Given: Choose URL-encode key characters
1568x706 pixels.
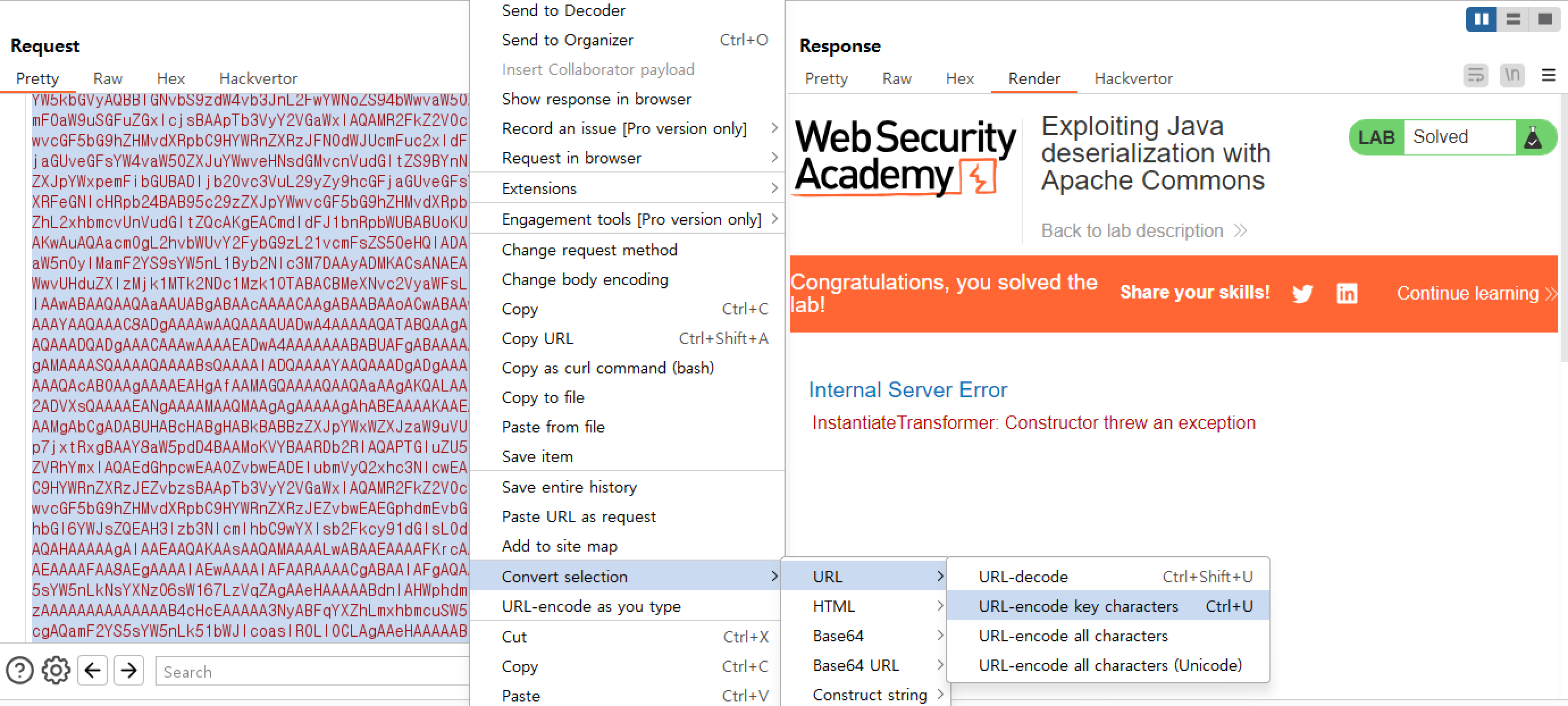Looking at the screenshot, I should [1108, 606].
